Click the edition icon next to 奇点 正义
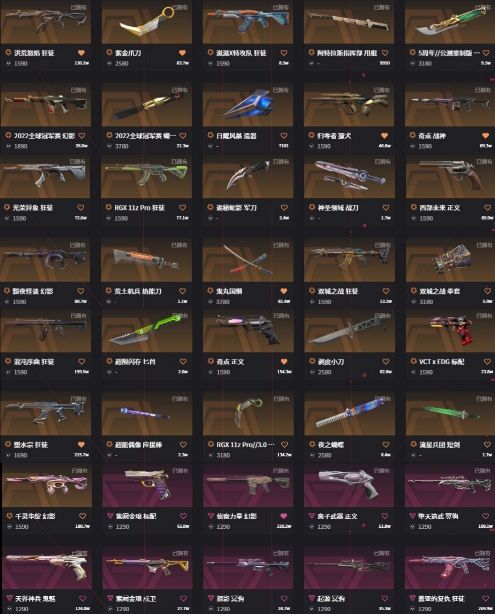This screenshot has height=614, width=495. click(x=210, y=361)
